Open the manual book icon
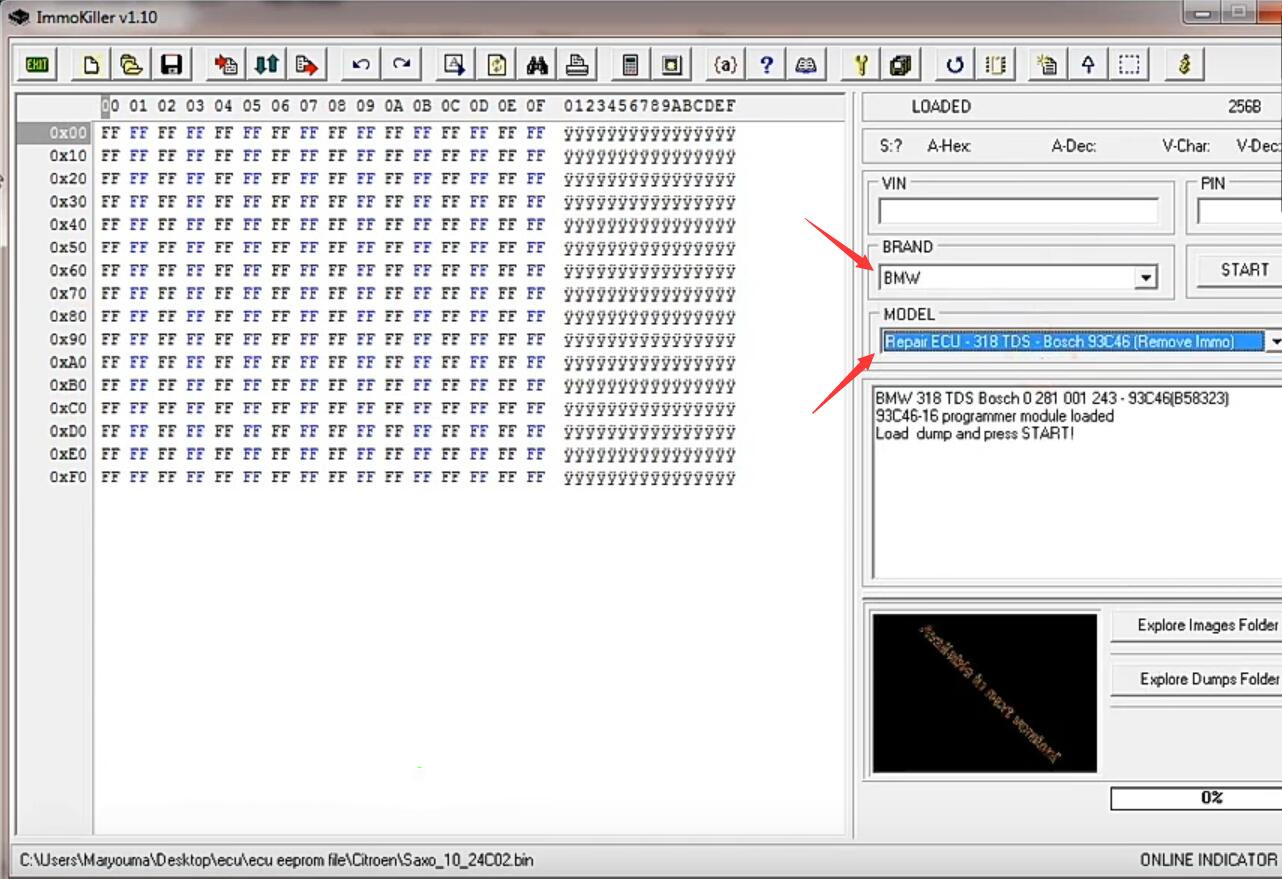 [806, 65]
